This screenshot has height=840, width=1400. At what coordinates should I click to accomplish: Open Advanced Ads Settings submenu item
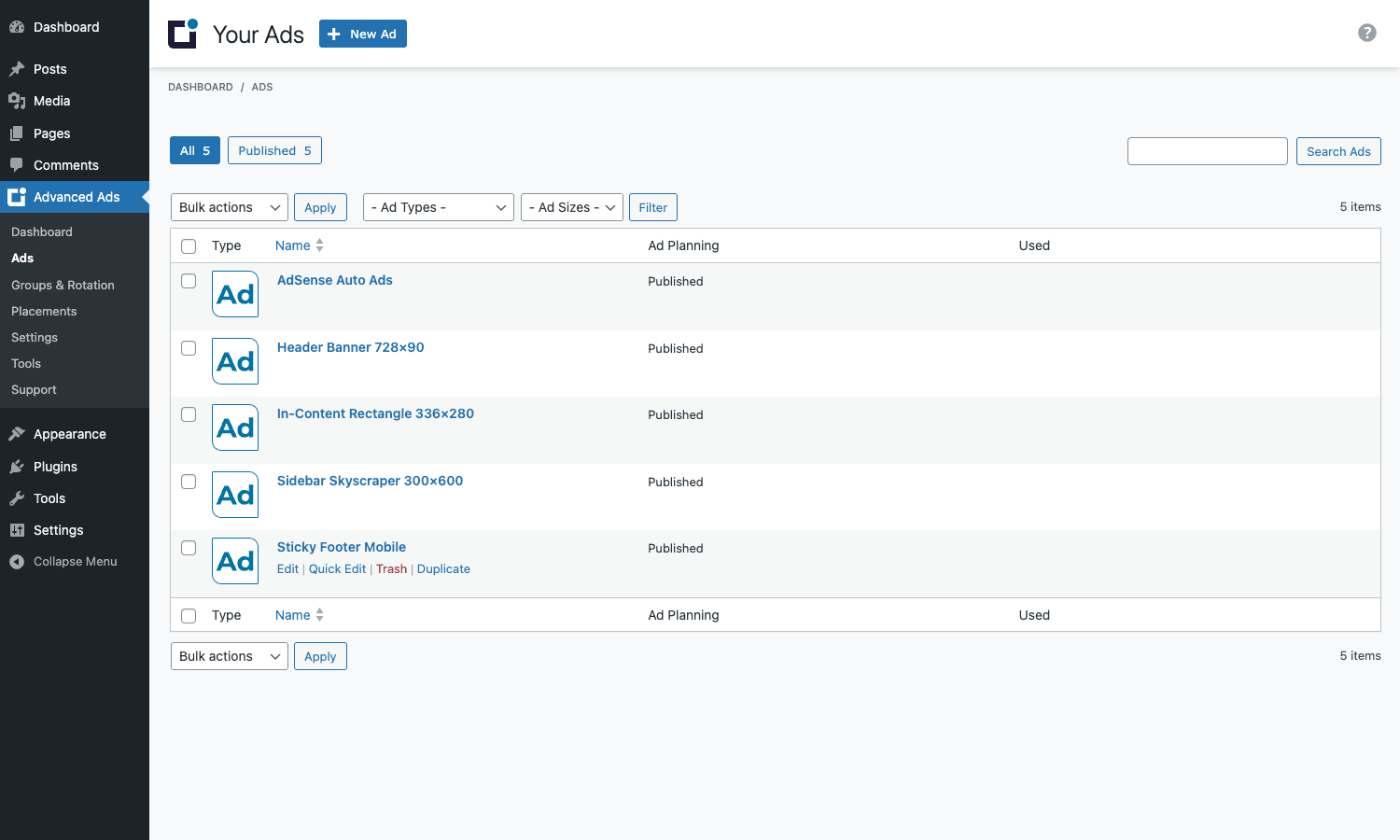pyautogui.click(x=35, y=337)
